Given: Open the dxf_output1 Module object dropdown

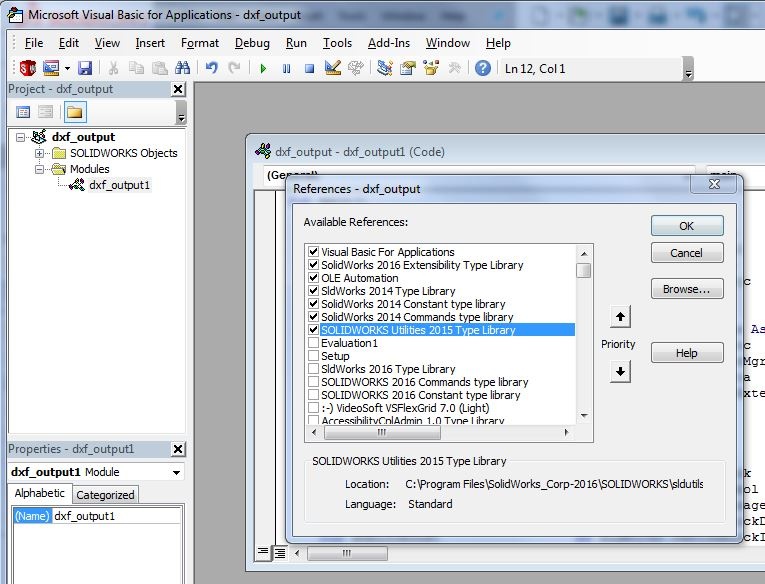Looking at the screenshot, I should click(x=176, y=472).
